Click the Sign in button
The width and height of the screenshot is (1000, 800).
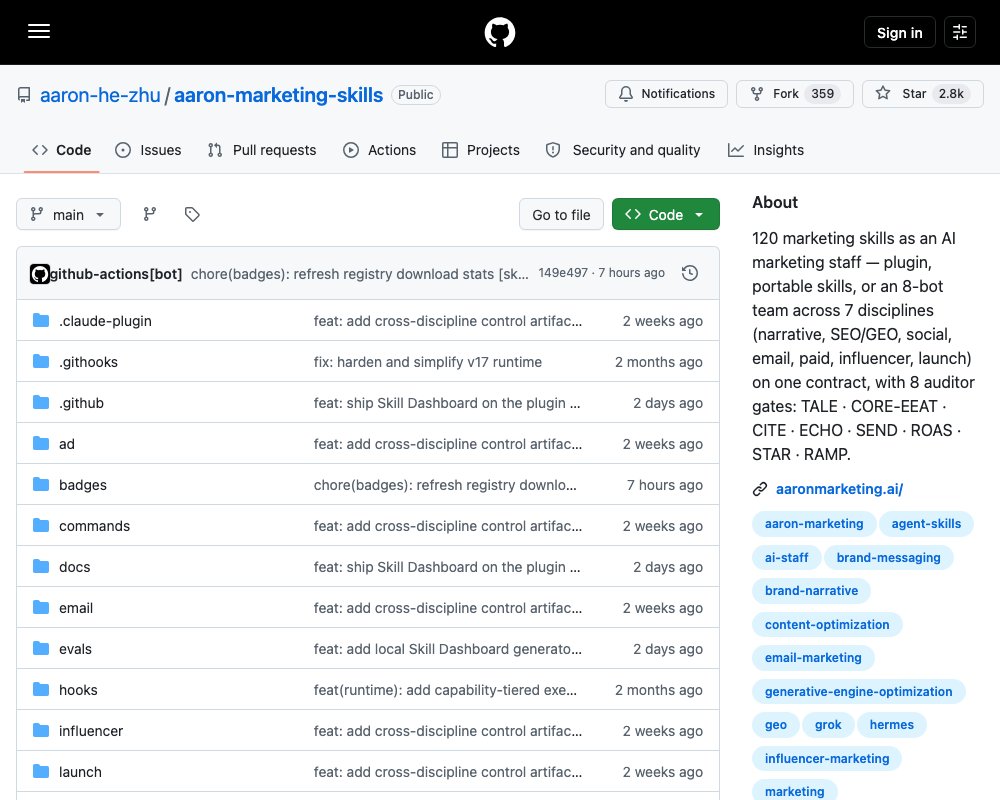[899, 32]
